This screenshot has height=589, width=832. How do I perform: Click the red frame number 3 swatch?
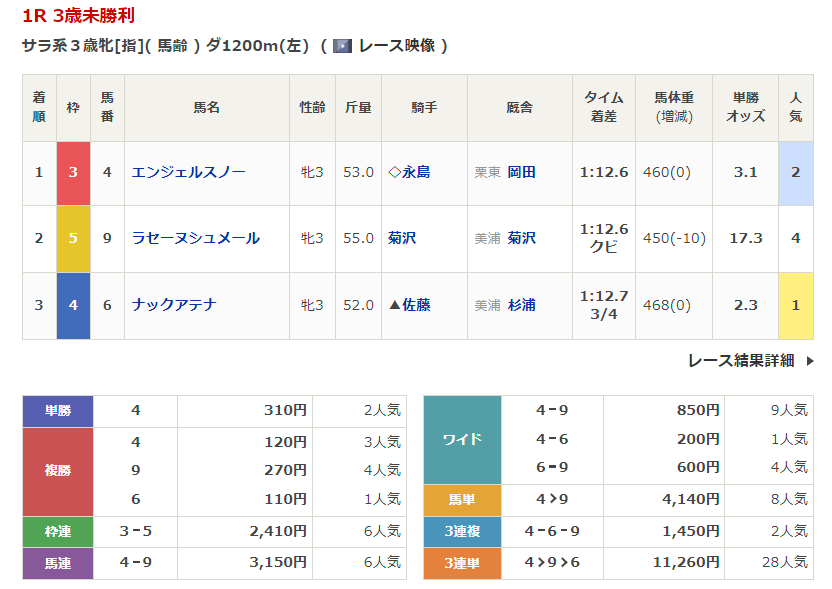coord(73,172)
